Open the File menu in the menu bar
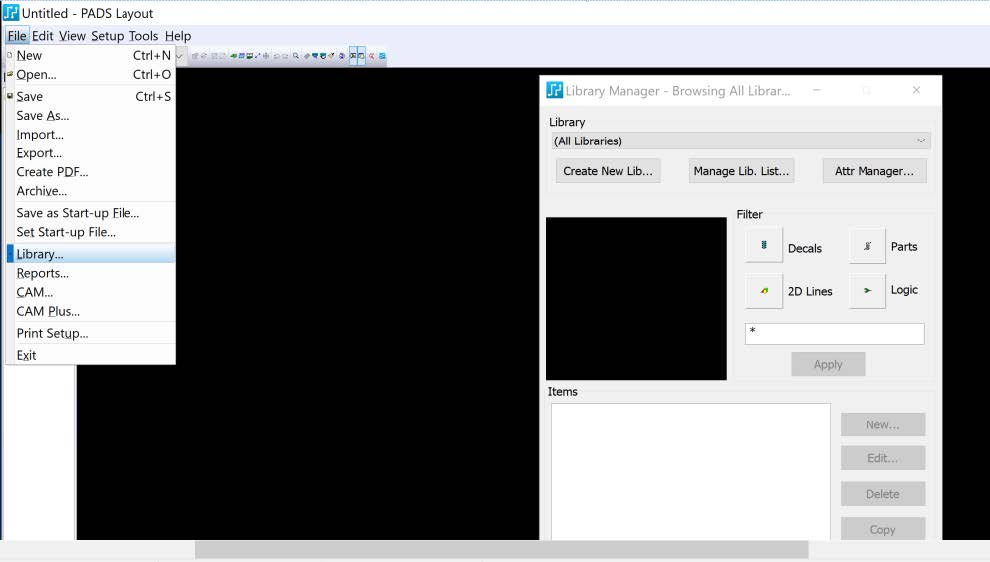This screenshot has width=990, height=562. coord(17,36)
